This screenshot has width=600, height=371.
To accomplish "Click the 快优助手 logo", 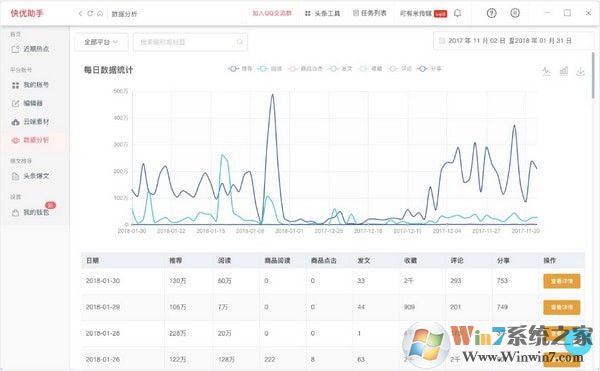I will point(27,13).
